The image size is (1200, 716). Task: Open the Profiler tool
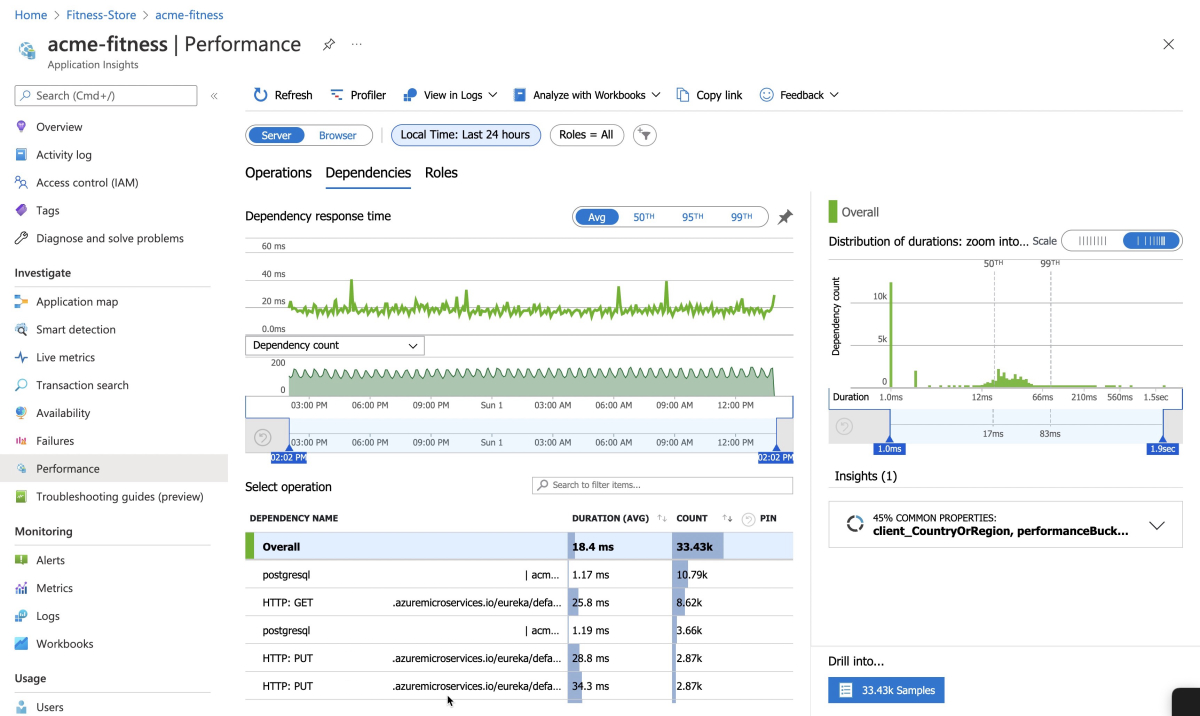358,95
